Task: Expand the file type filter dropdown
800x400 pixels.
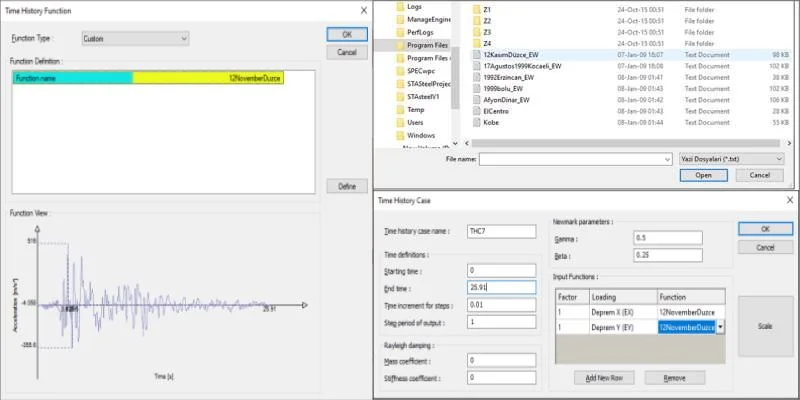Action: (x=732, y=160)
